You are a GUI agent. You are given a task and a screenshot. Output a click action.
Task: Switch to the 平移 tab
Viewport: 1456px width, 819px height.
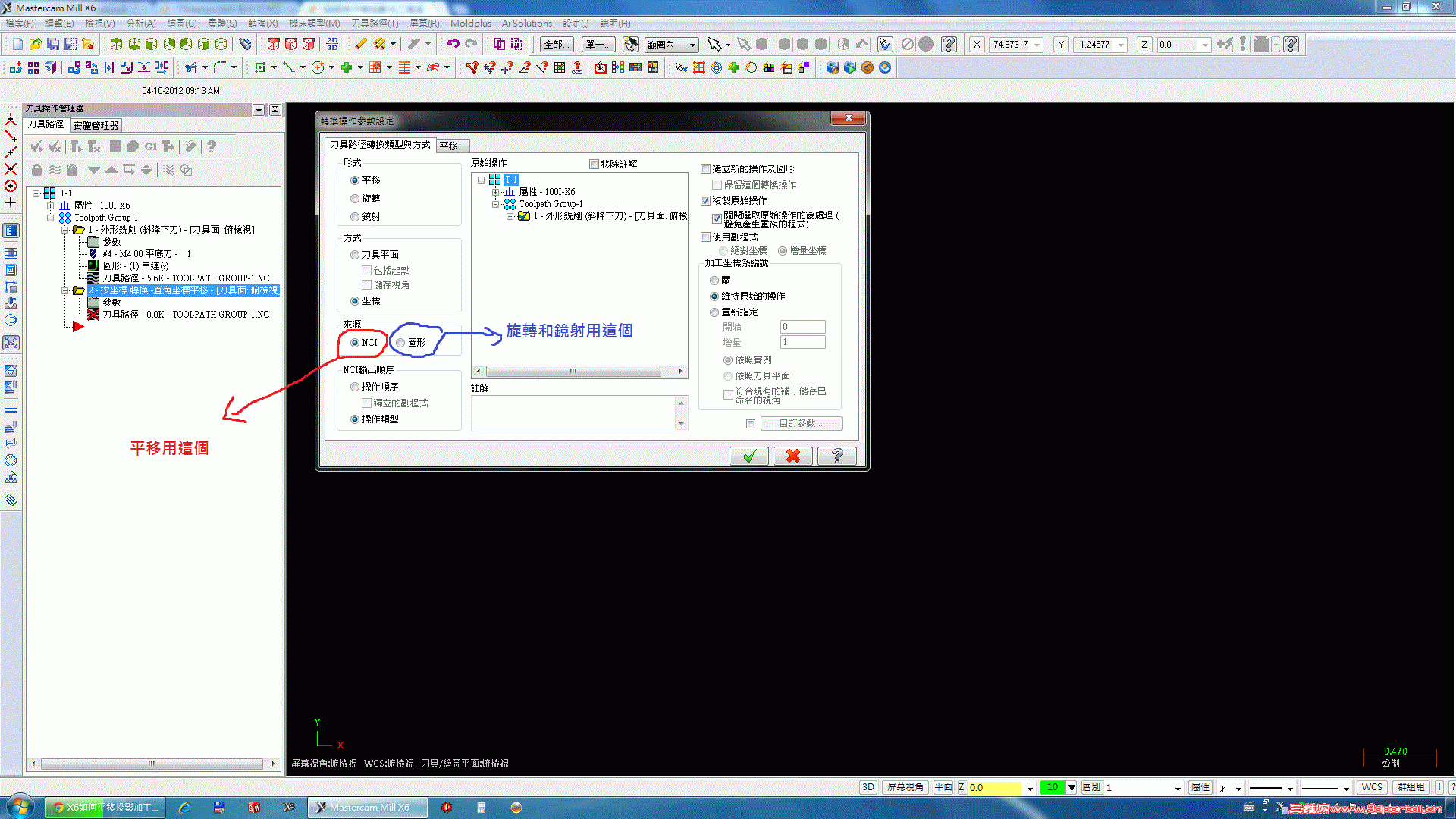[449, 146]
